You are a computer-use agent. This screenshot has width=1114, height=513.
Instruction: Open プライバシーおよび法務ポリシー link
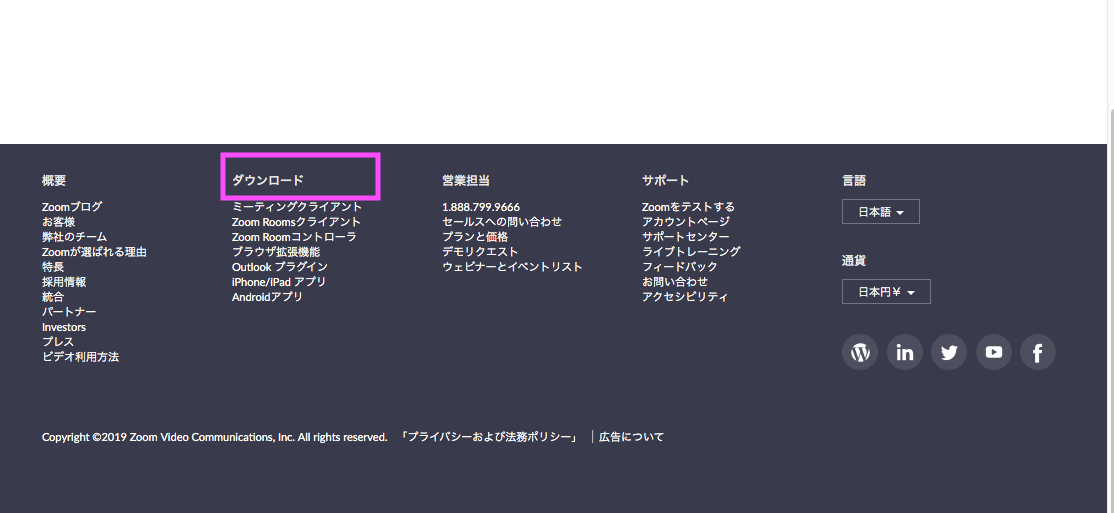pyautogui.click(x=489, y=437)
